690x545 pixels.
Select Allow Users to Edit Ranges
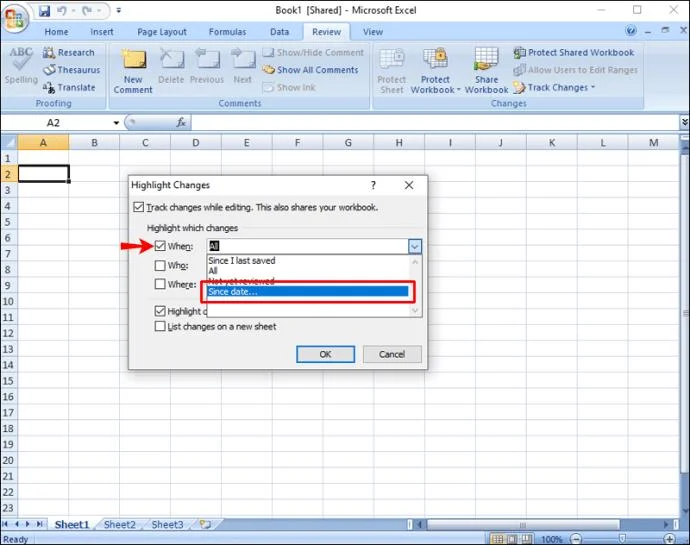coord(576,70)
